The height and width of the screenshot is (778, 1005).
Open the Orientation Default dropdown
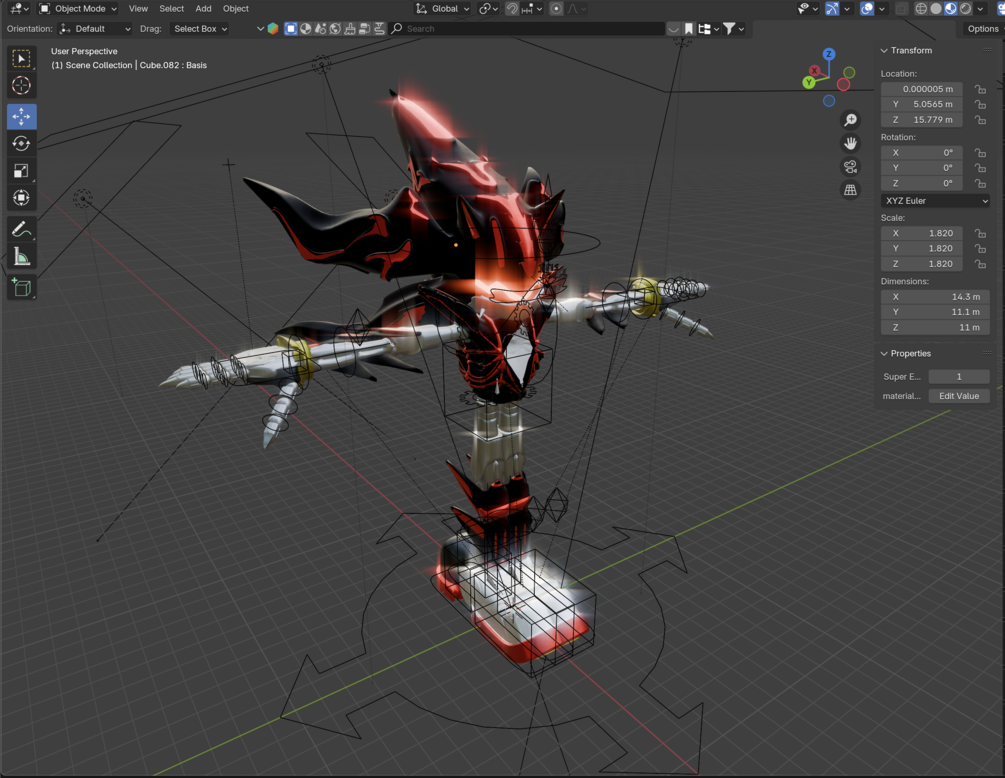click(x=95, y=28)
